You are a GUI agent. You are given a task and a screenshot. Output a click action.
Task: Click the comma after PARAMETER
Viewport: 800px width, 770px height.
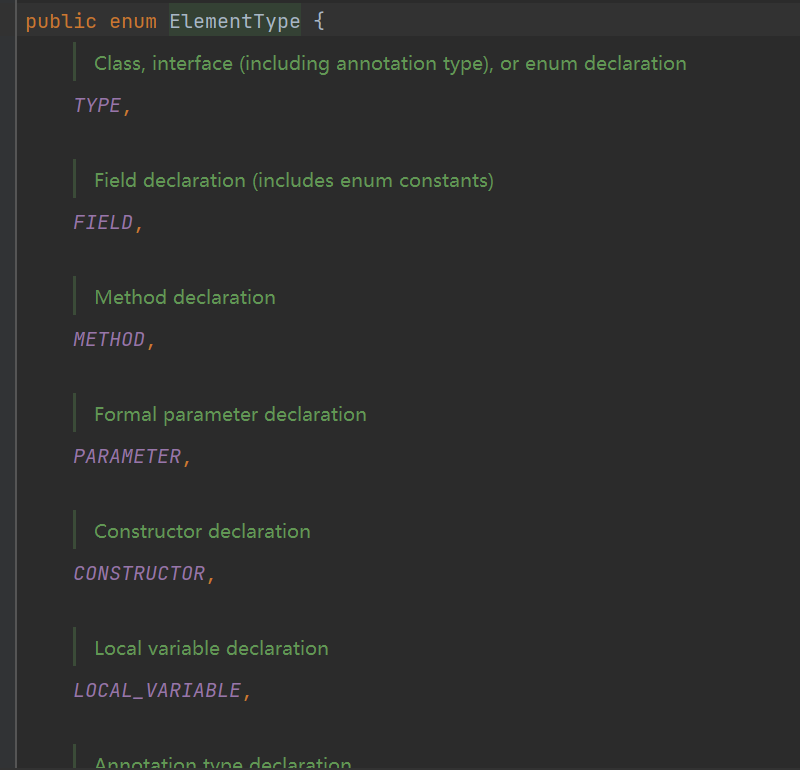coord(187,458)
